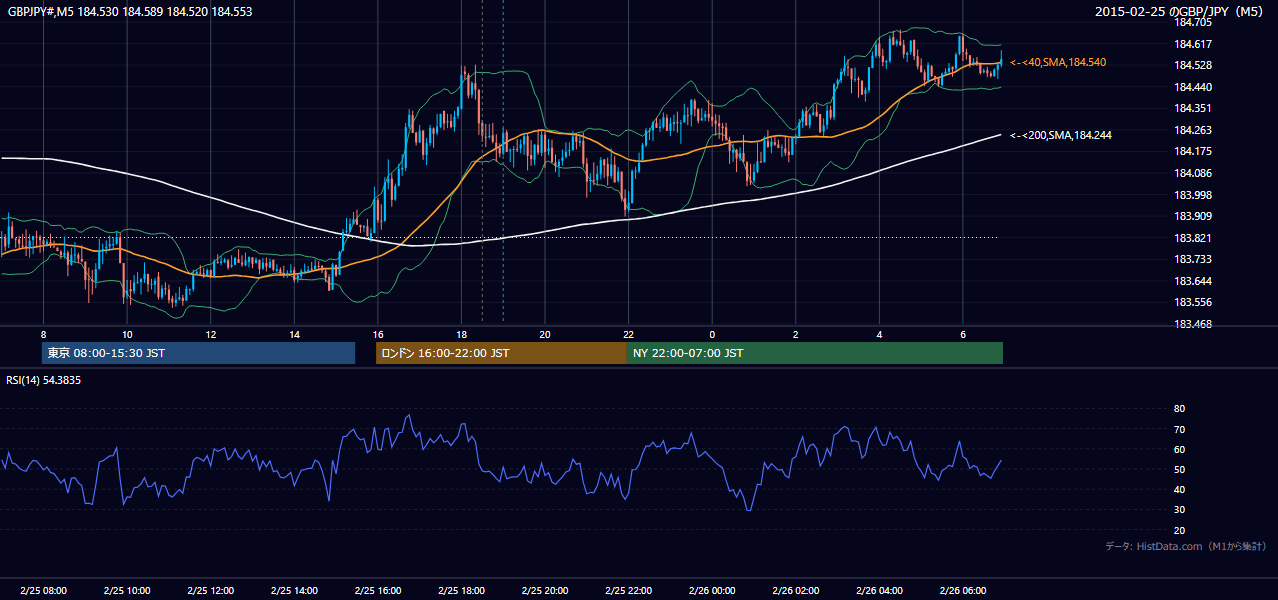Viewport: 1278px width, 600px height.
Task: Click price axis value 183.998
Action: 1193,195
